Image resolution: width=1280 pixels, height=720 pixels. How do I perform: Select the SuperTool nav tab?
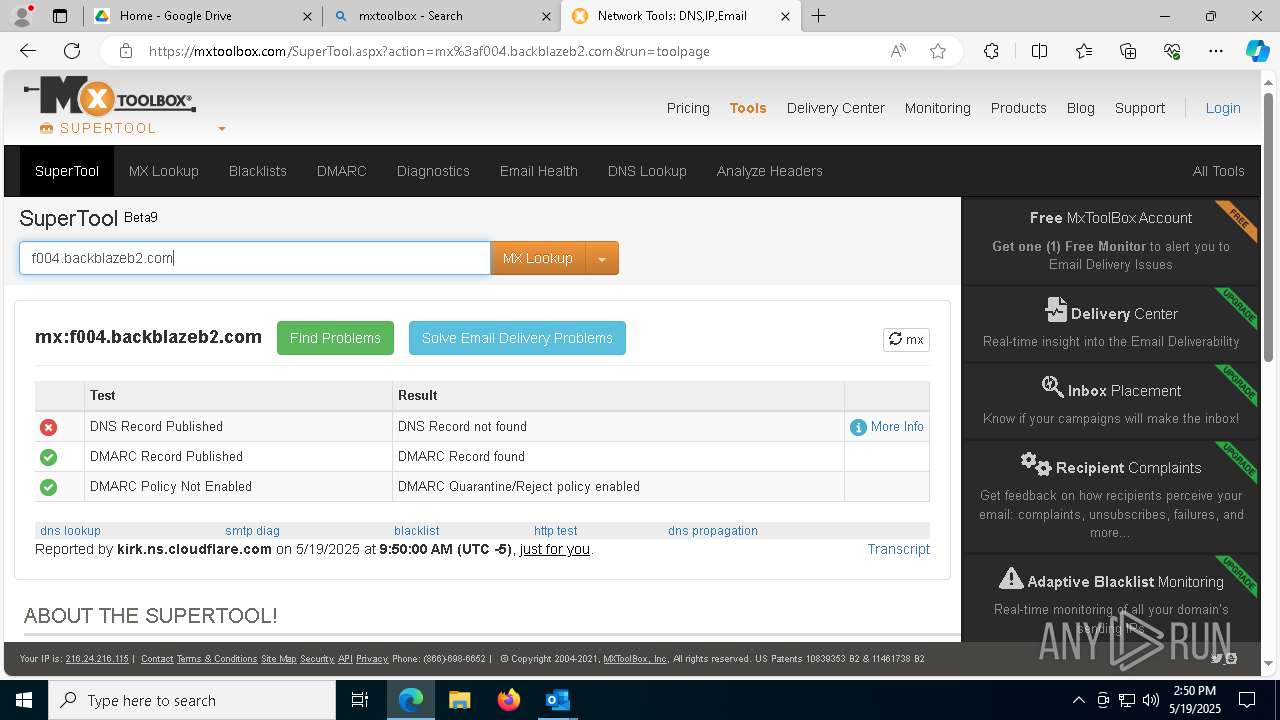tap(67, 171)
